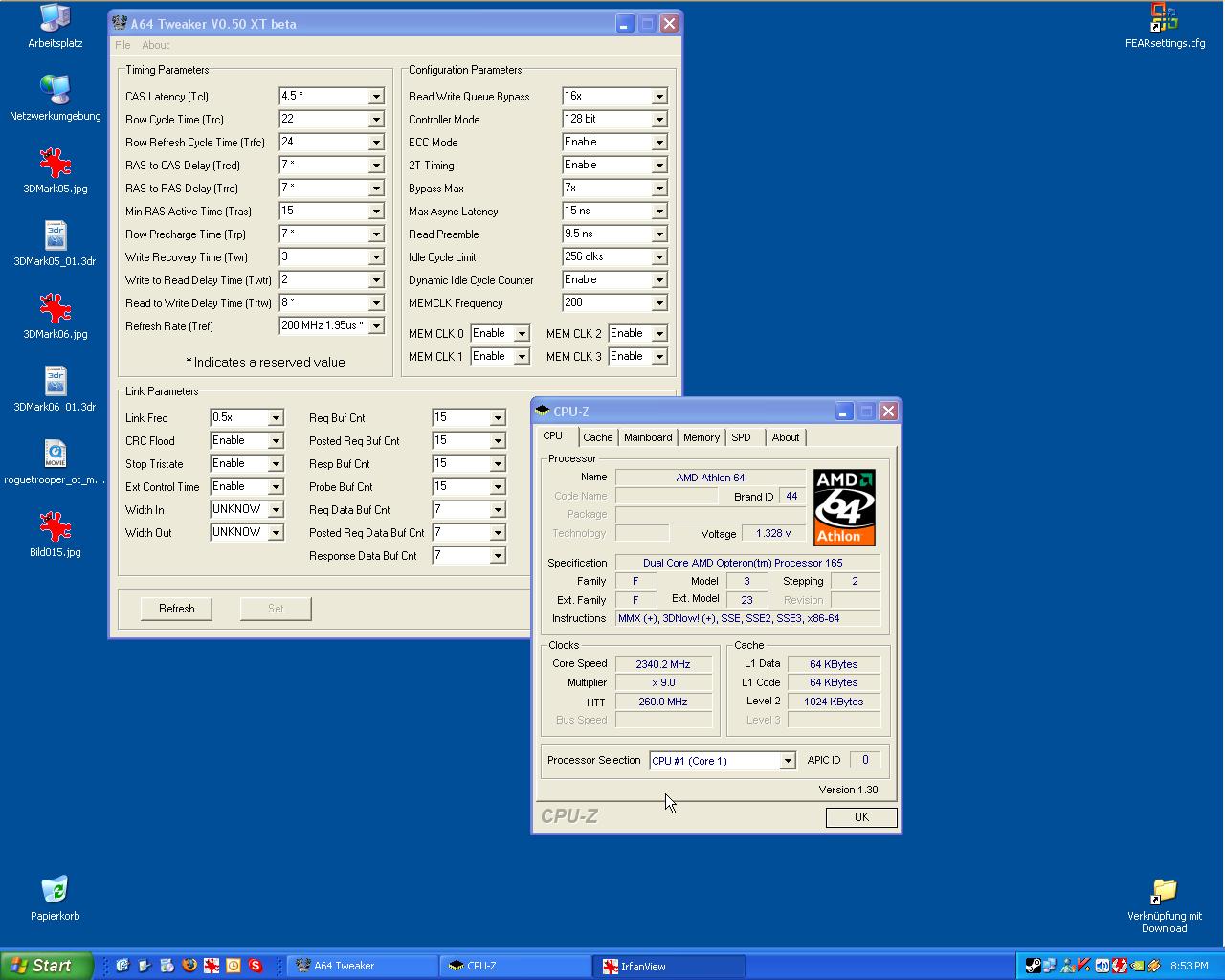Expand the Processor Selection combo box
The height and width of the screenshot is (980, 1225).
point(787,761)
